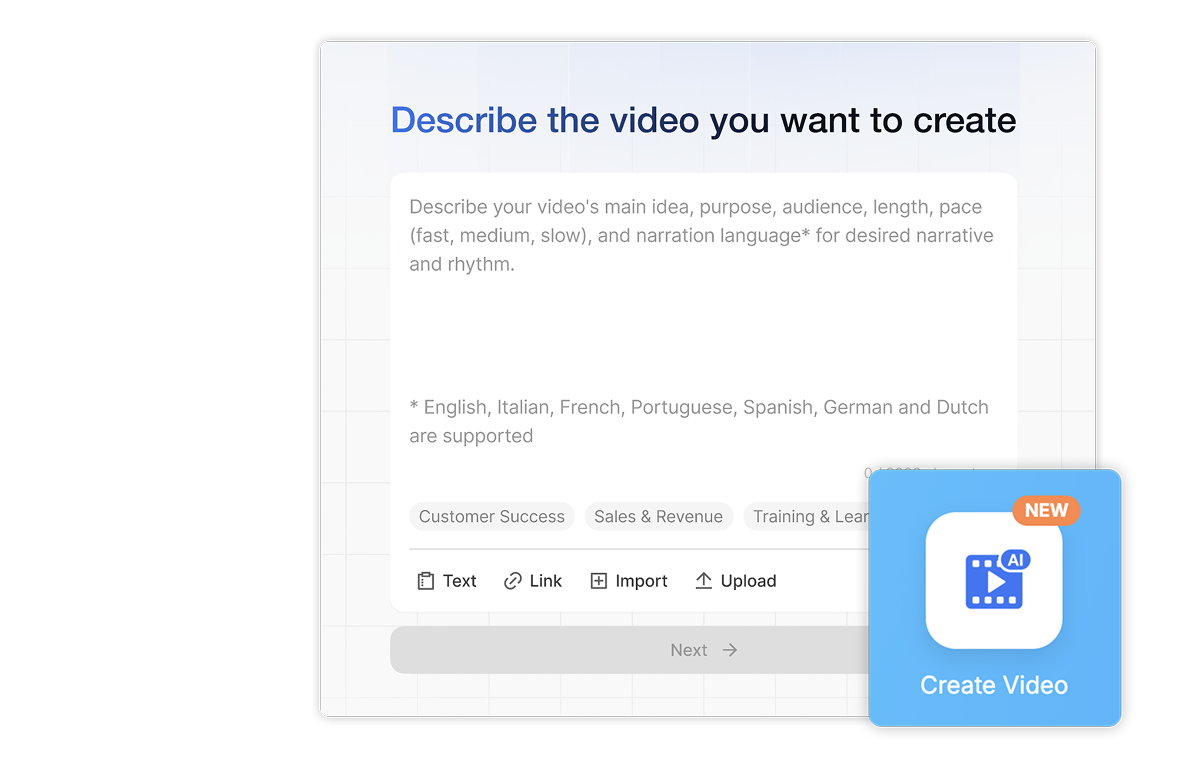Click the Upload arrow icon

[x=703, y=580]
